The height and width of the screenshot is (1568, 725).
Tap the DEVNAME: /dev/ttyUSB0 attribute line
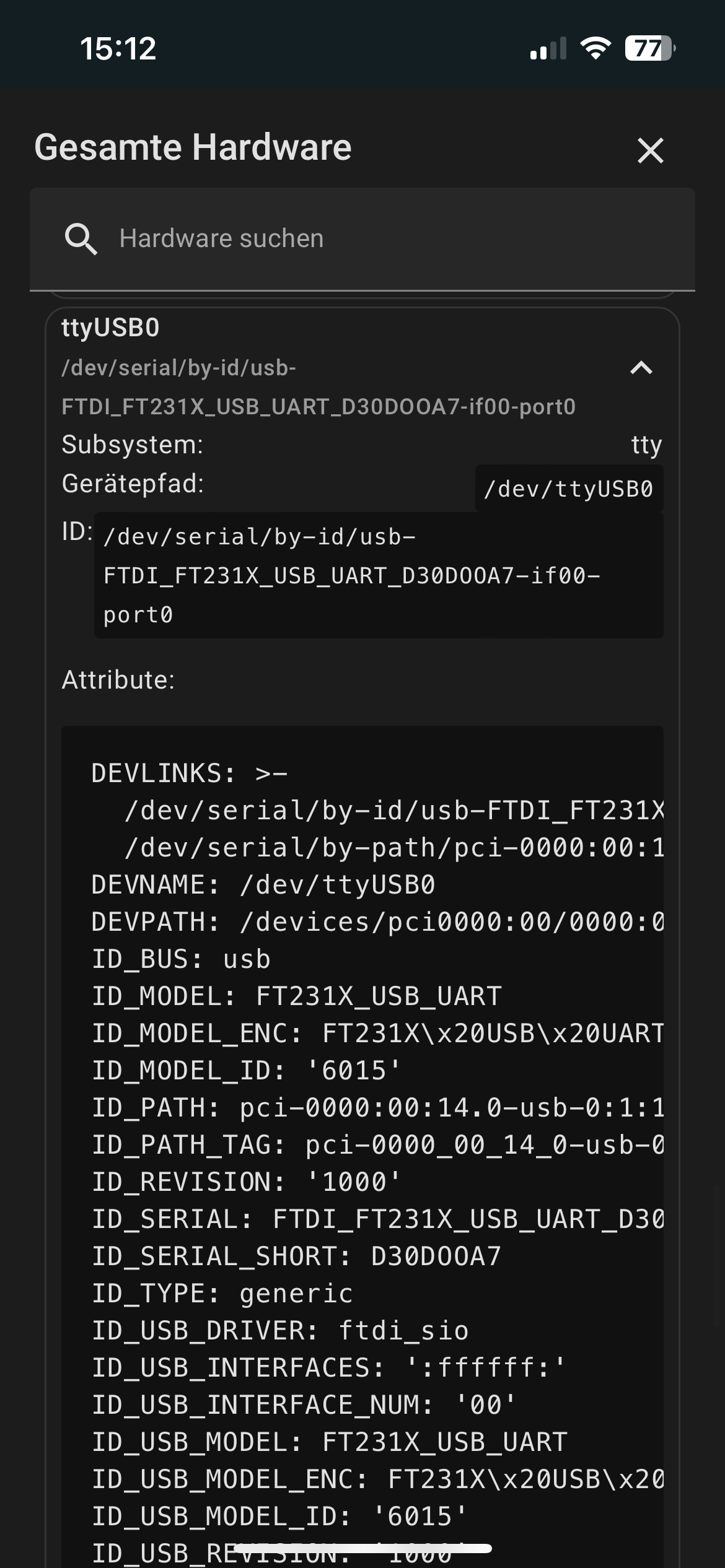point(263,885)
